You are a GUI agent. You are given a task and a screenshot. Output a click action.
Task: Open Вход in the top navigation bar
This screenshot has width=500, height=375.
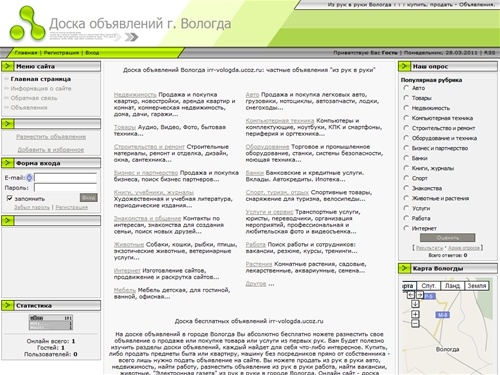[x=92, y=53]
